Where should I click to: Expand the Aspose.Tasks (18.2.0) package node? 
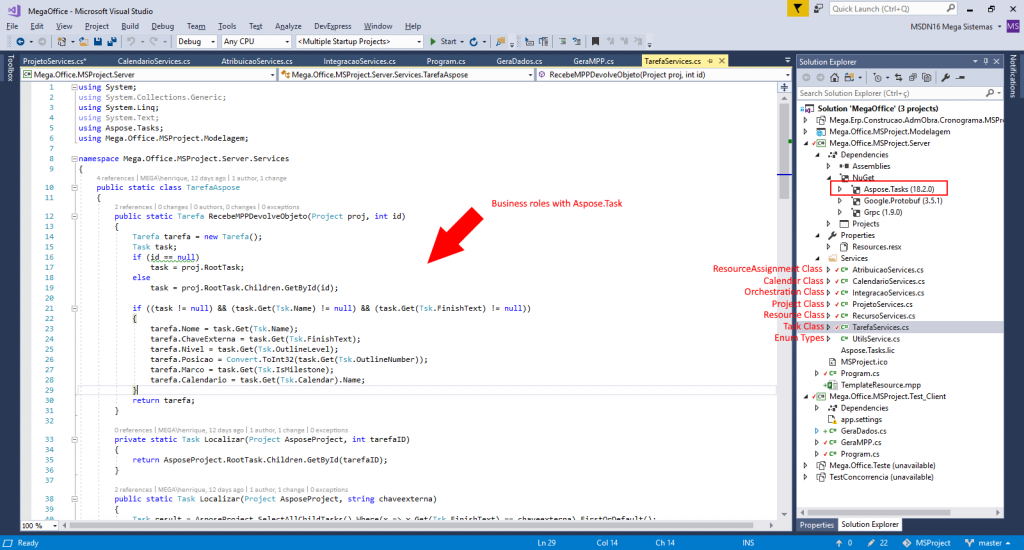click(840, 189)
